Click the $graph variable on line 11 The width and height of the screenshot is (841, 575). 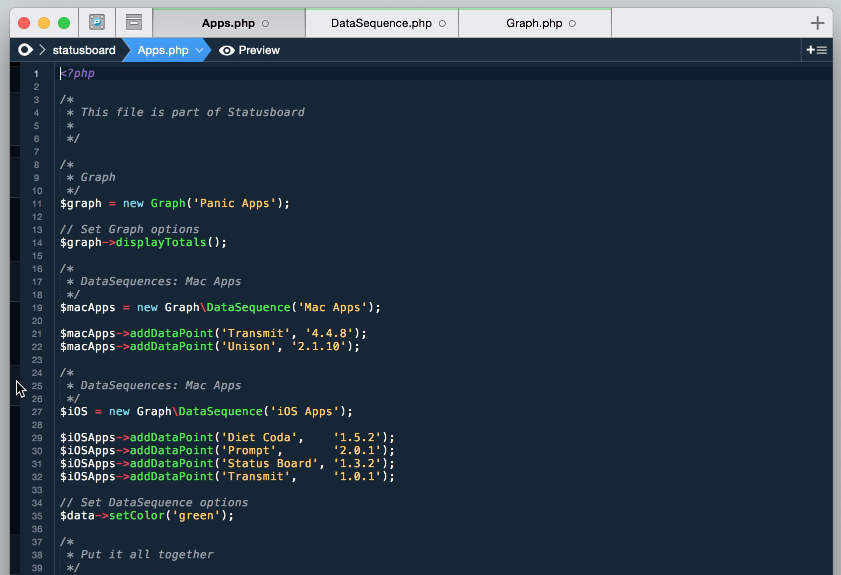[80, 203]
